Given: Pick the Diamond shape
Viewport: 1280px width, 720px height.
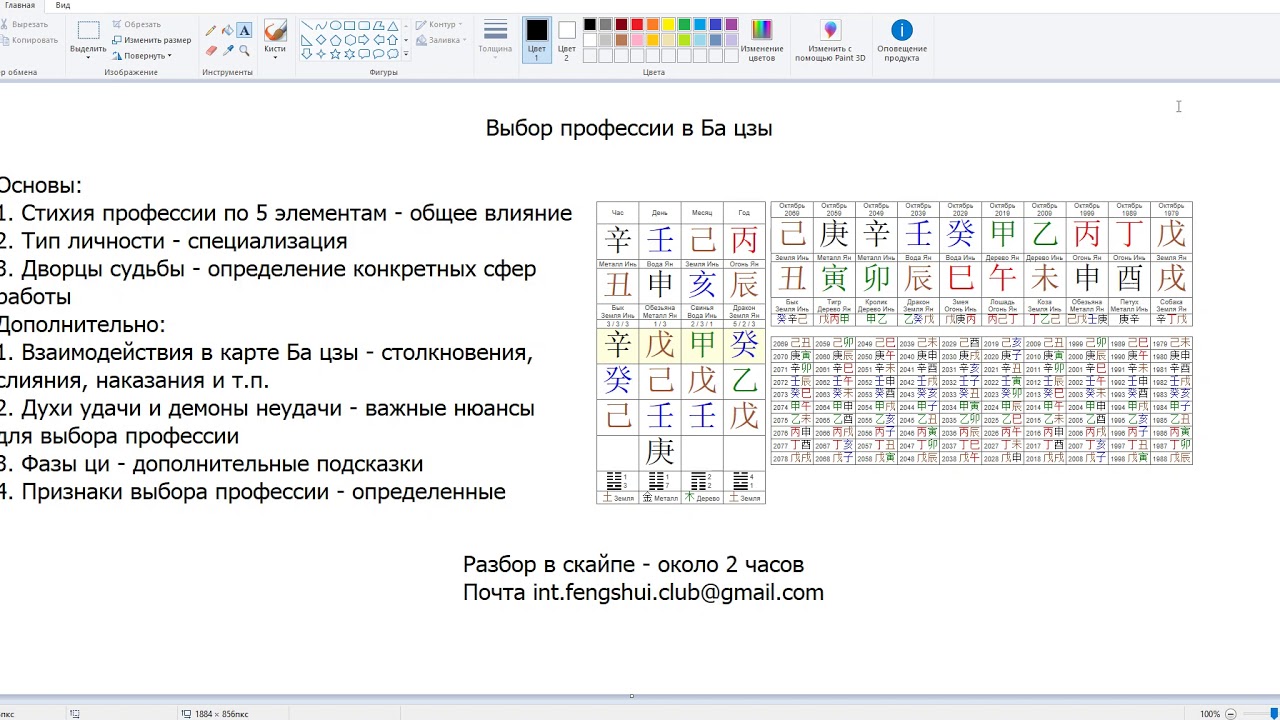Looking at the screenshot, I should click(x=321, y=40).
